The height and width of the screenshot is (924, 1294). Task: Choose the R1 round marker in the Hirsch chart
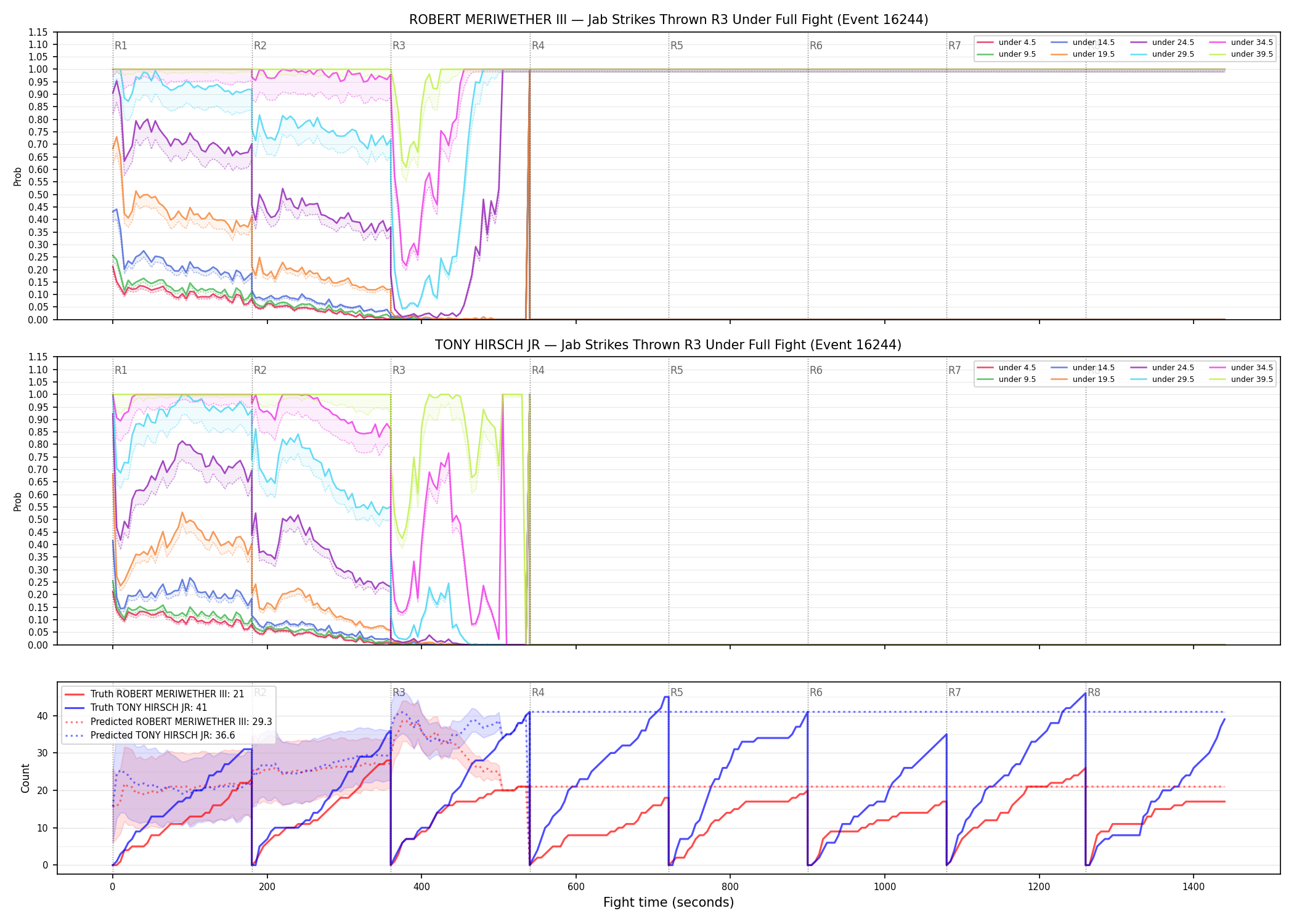coord(121,370)
